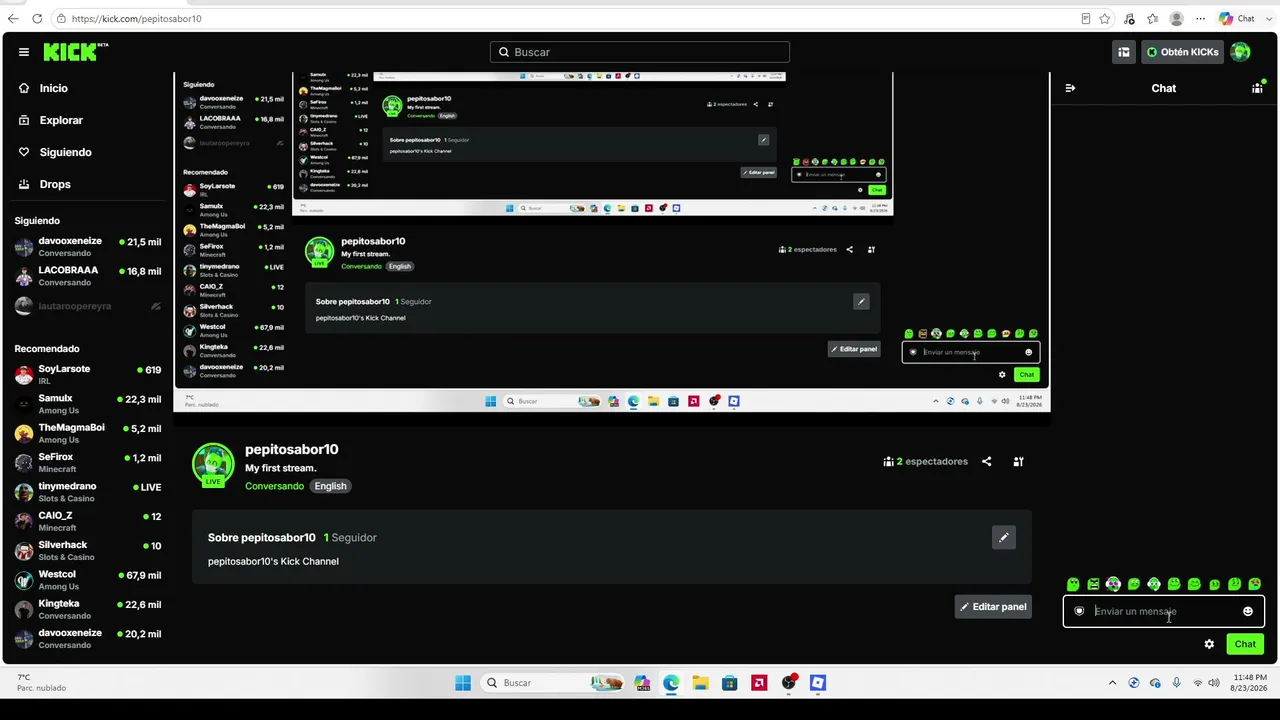
Task: Open chat settings gear
Action: (x=1209, y=644)
